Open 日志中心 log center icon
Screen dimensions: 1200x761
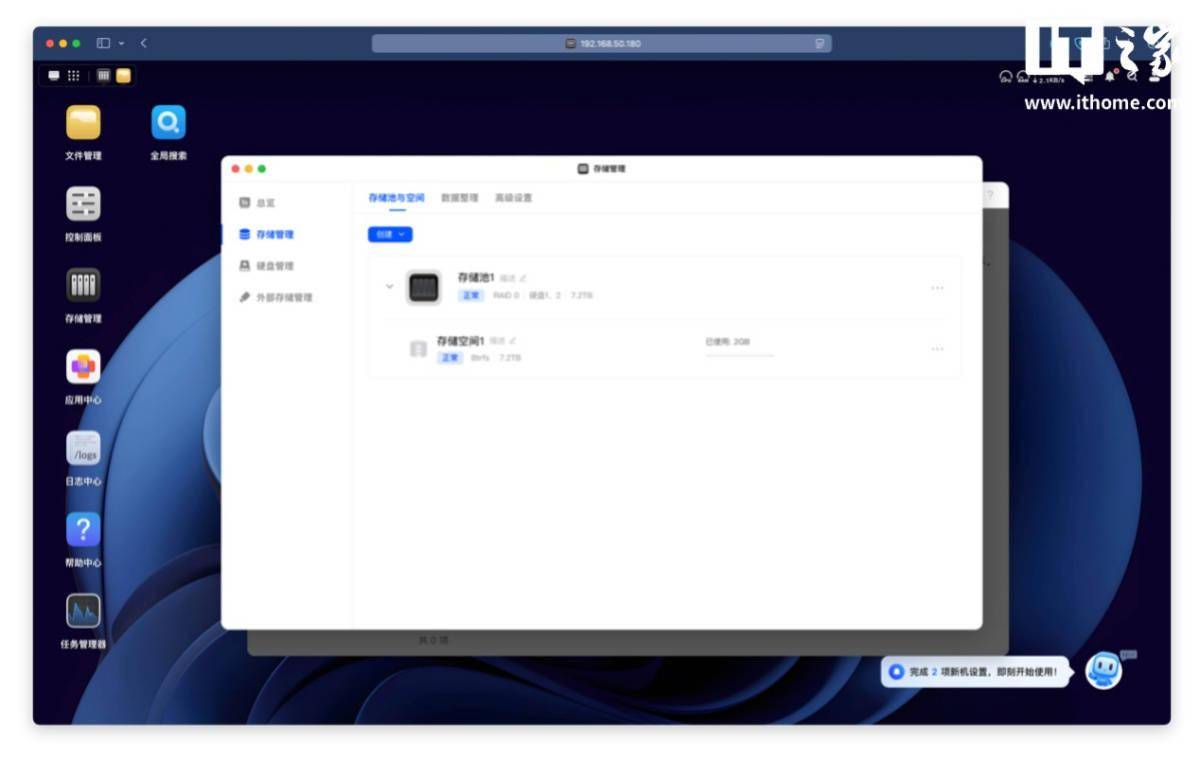tap(83, 449)
